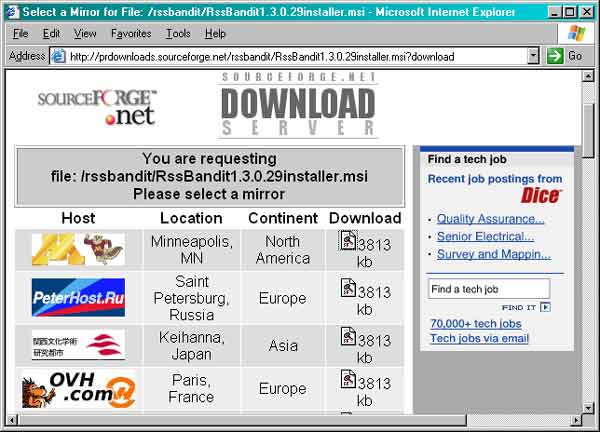Open the File menu

tap(20, 33)
